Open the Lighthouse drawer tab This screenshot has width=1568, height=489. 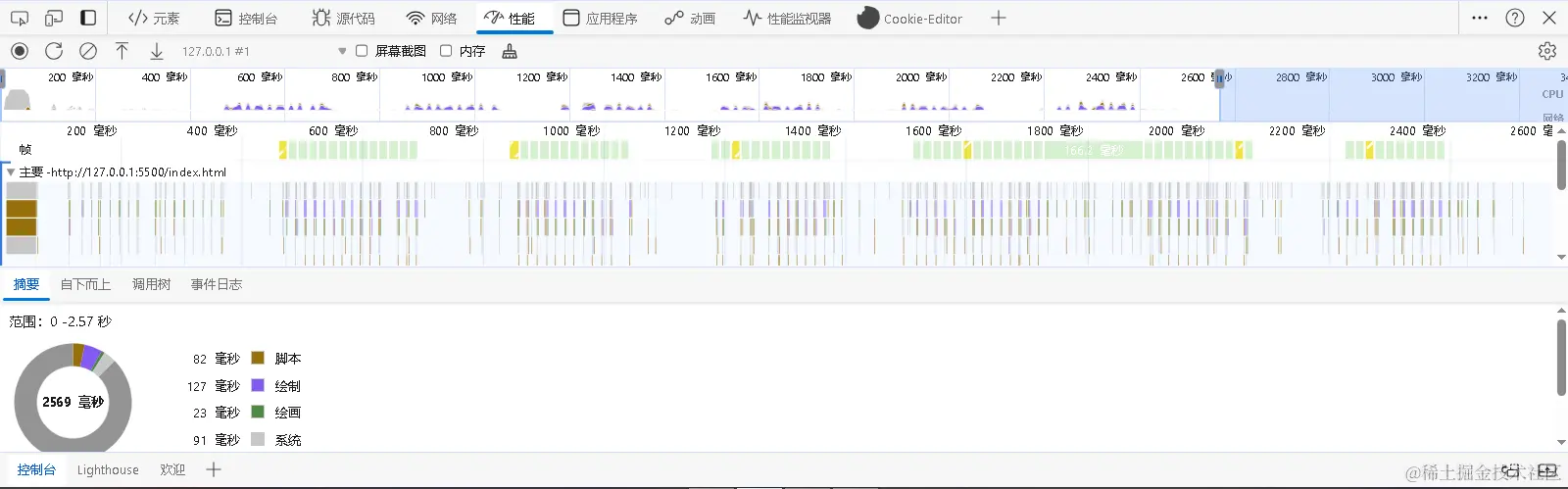(x=108, y=469)
